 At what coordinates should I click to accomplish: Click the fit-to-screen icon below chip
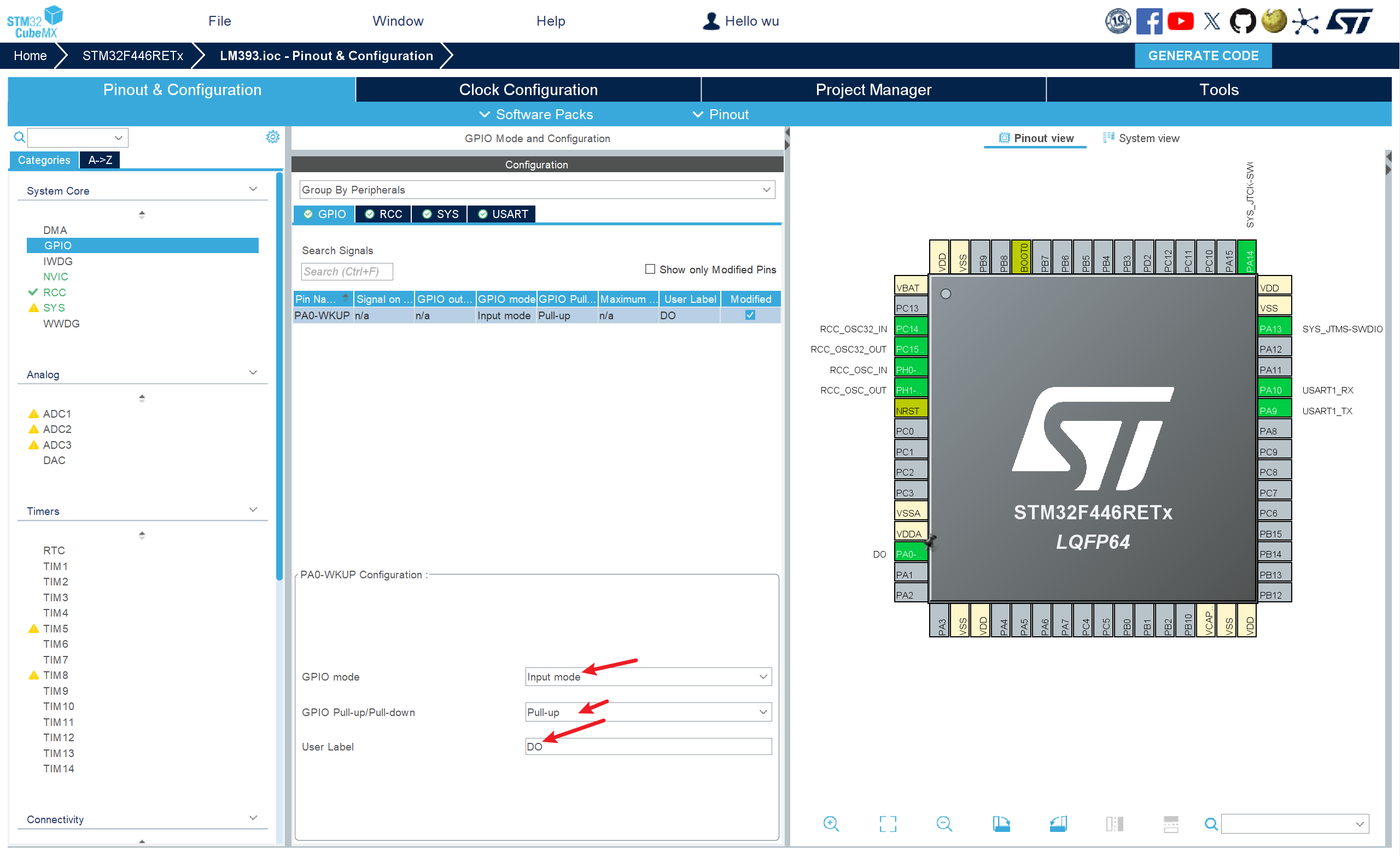(x=888, y=824)
